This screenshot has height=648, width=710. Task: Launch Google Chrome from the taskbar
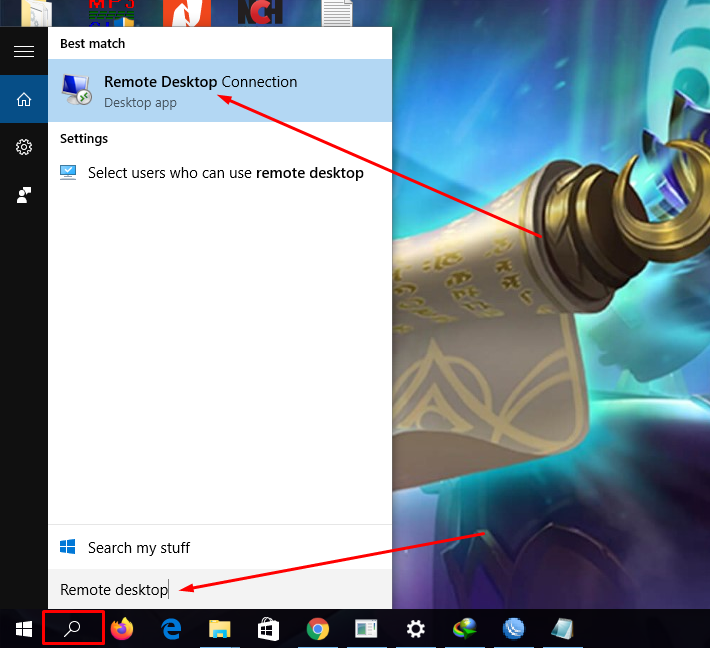click(x=317, y=629)
